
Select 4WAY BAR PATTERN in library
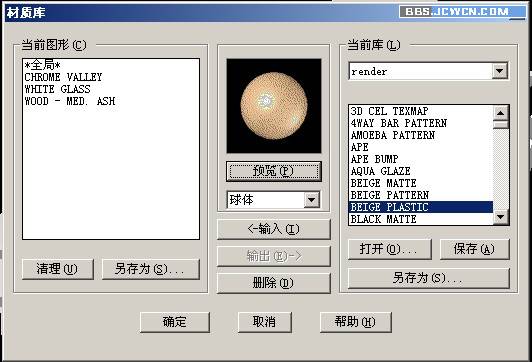[421, 123]
